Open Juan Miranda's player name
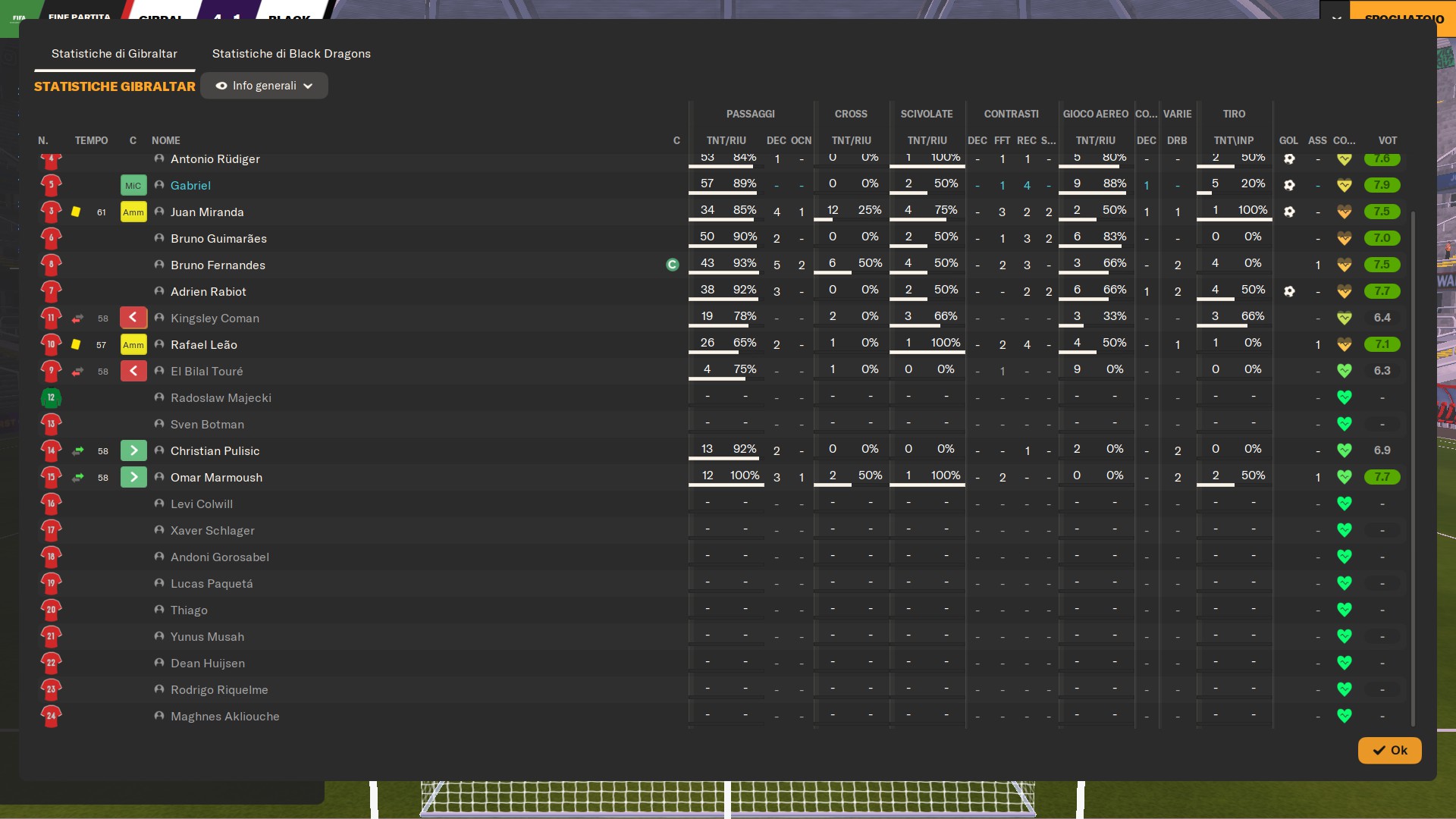Image resolution: width=1456 pixels, height=819 pixels. [207, 212]
